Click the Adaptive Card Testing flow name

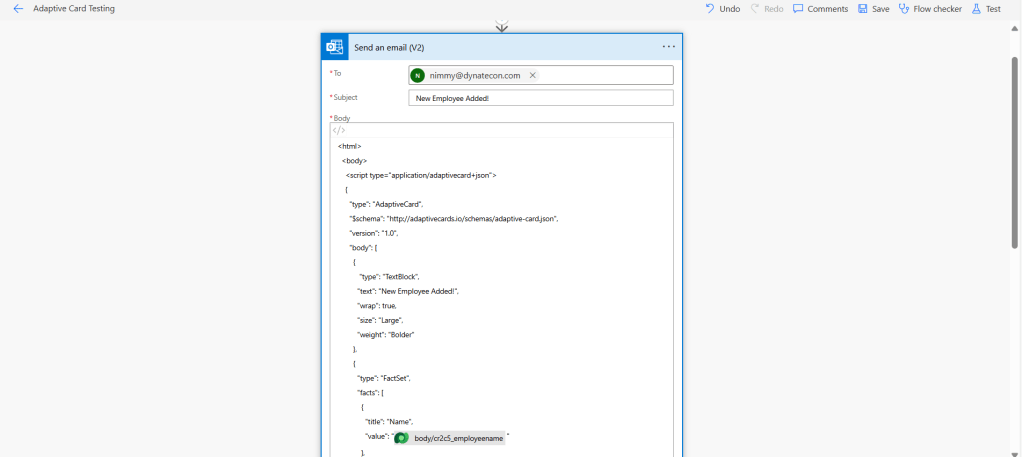pos(74,8)
